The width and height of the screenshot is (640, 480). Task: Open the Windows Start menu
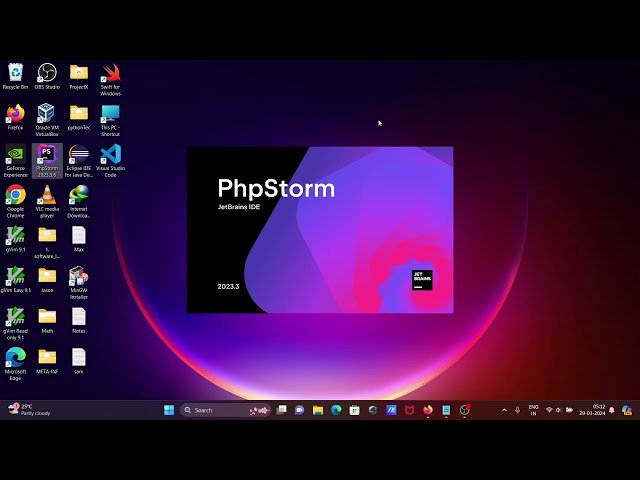coord(169,410)
